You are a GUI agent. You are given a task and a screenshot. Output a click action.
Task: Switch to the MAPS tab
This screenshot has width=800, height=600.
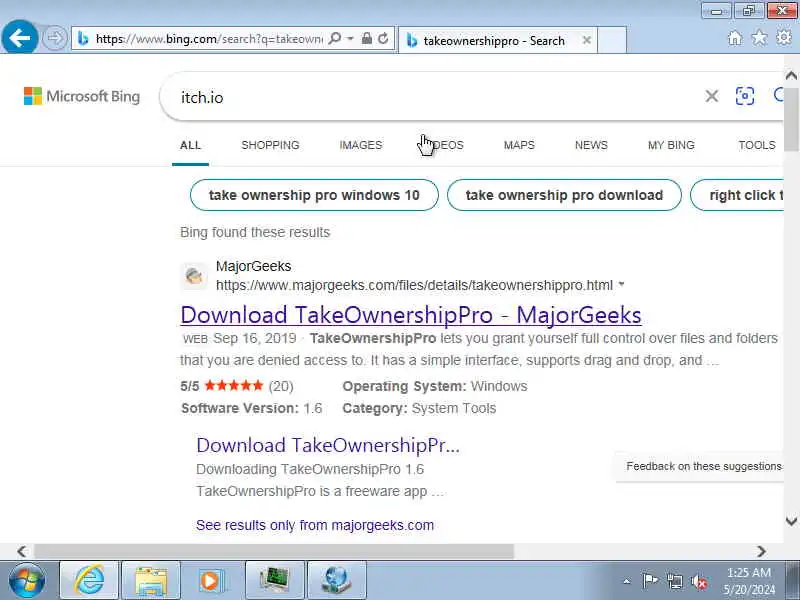(x=519, y=145)
